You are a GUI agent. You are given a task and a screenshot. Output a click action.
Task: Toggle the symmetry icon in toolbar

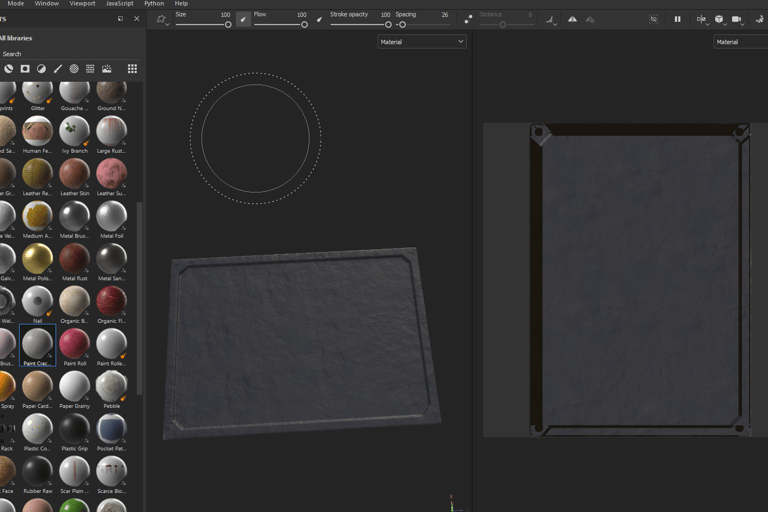coord(572,19)
